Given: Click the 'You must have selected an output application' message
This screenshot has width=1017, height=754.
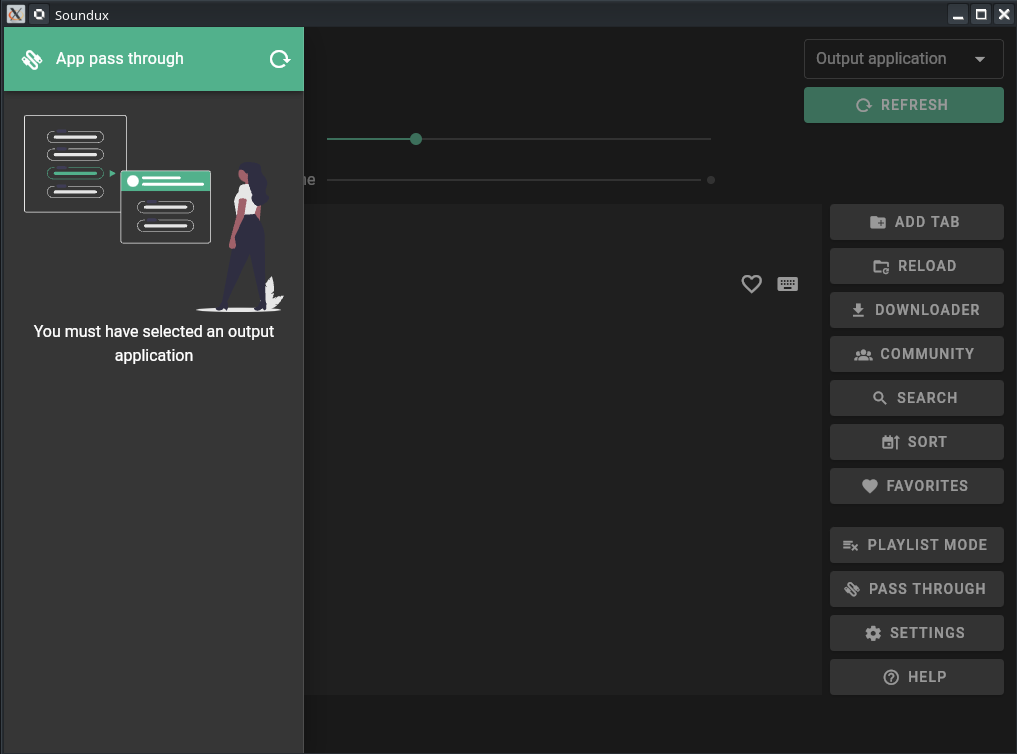Looking at the screenshot, I should (154, 344).
